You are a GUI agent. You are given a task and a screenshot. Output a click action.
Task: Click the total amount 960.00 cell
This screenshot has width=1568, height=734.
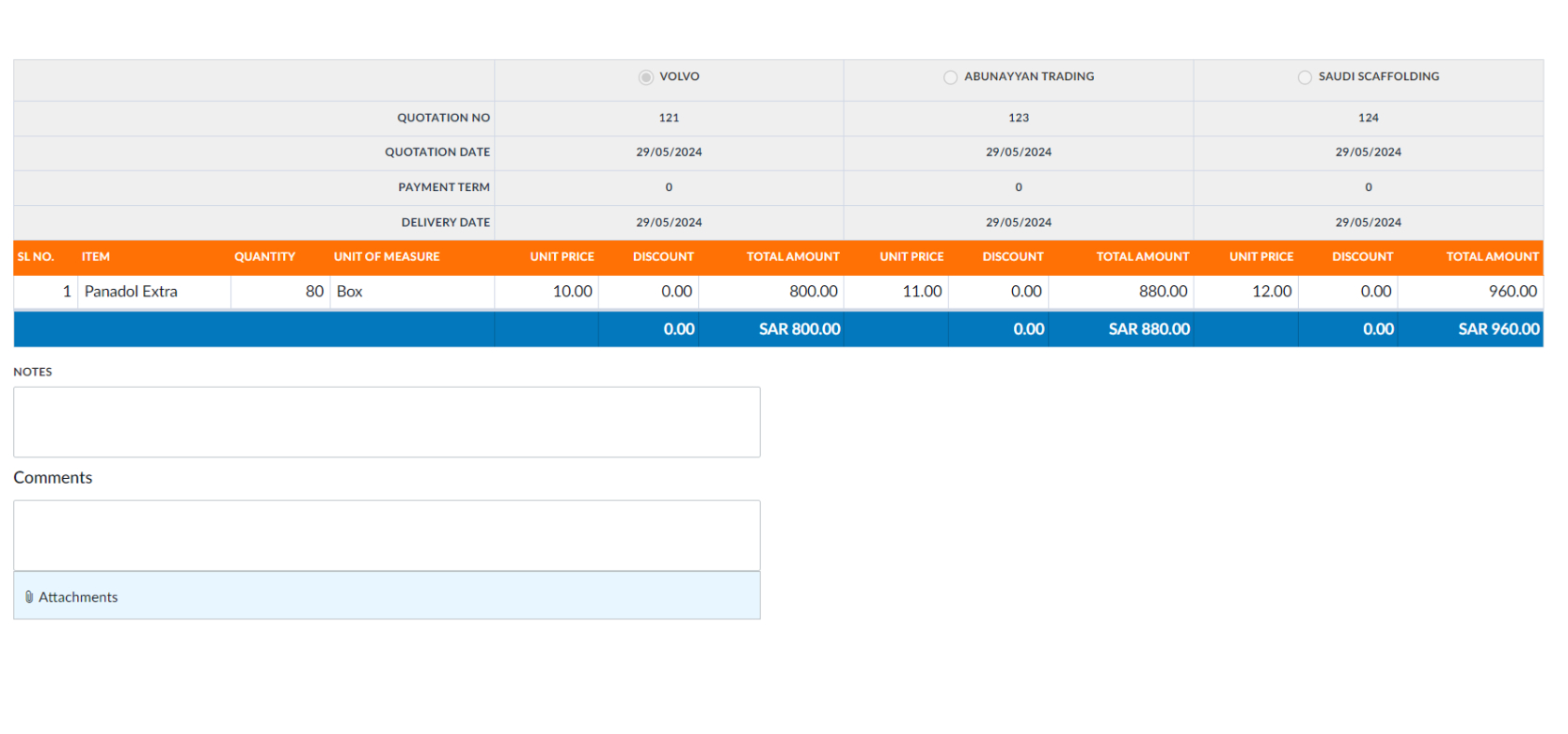(x=1471, y=292)
